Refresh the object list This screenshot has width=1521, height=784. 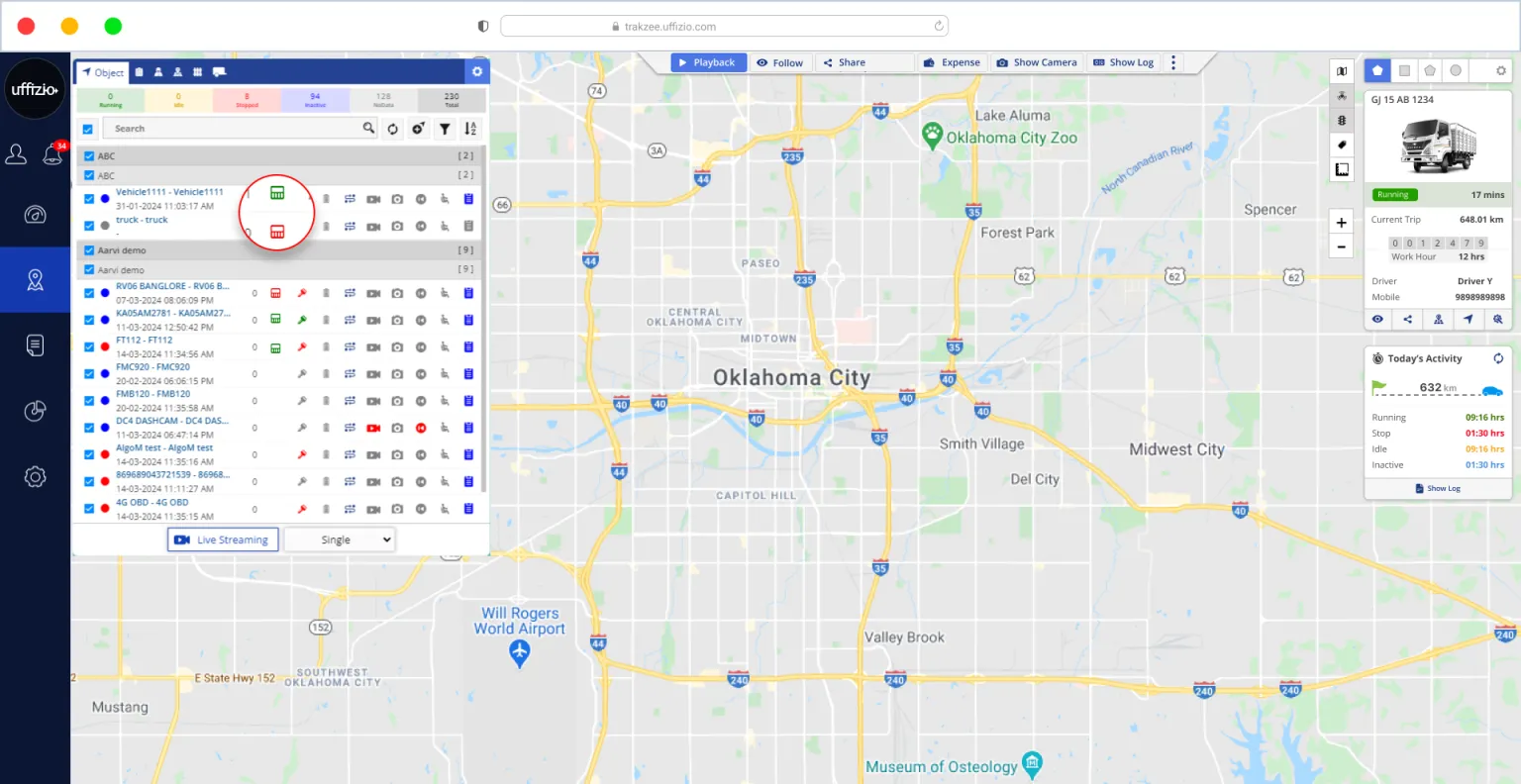point(393,129)
